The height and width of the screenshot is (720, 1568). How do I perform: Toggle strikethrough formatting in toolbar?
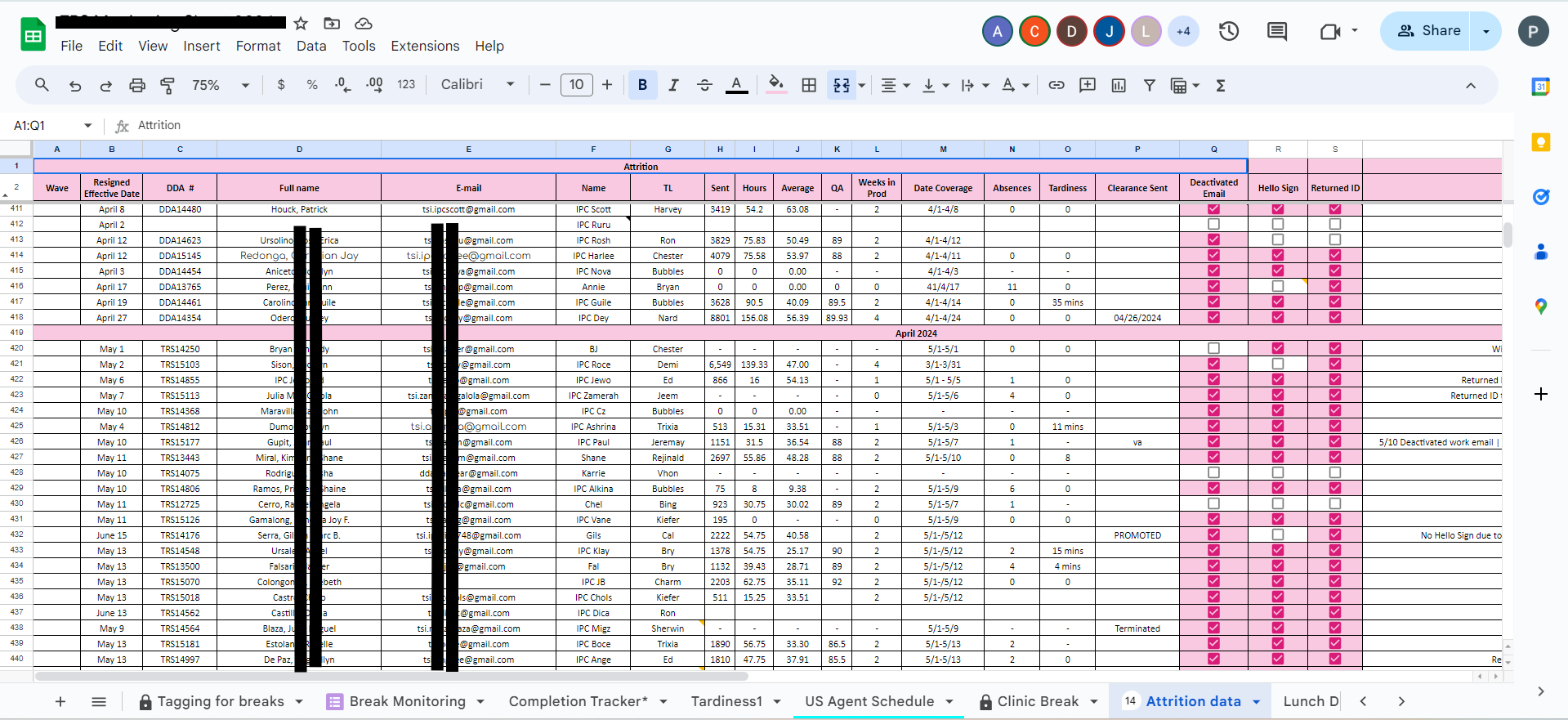point(704,85)
